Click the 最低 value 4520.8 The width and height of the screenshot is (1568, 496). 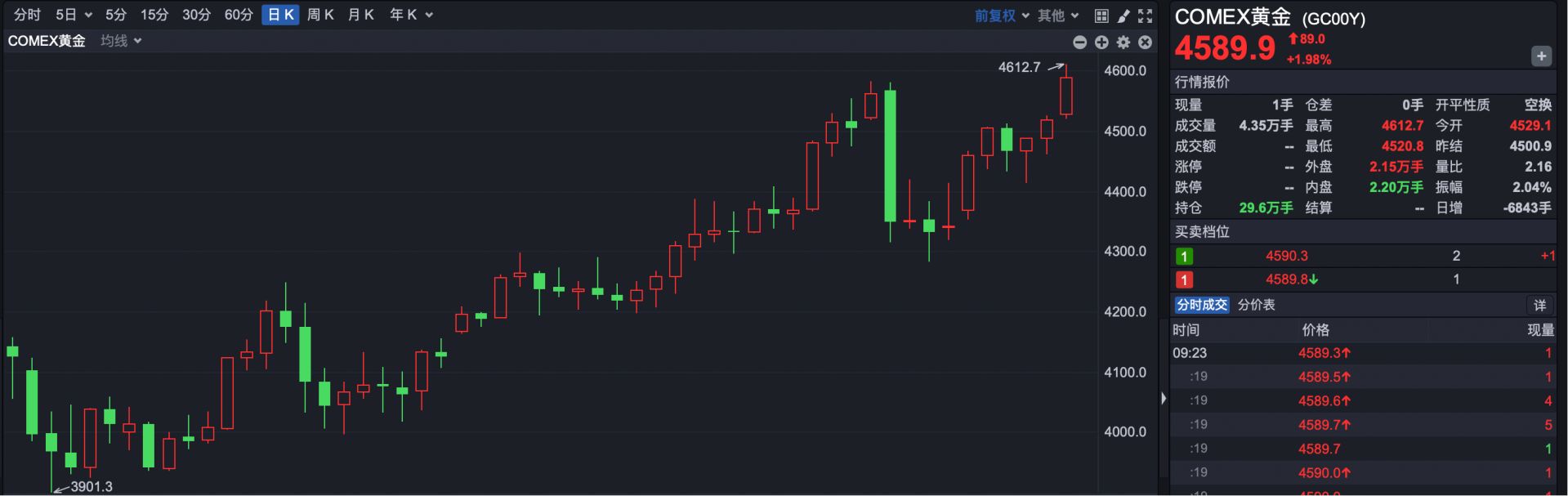[1402, 146]
